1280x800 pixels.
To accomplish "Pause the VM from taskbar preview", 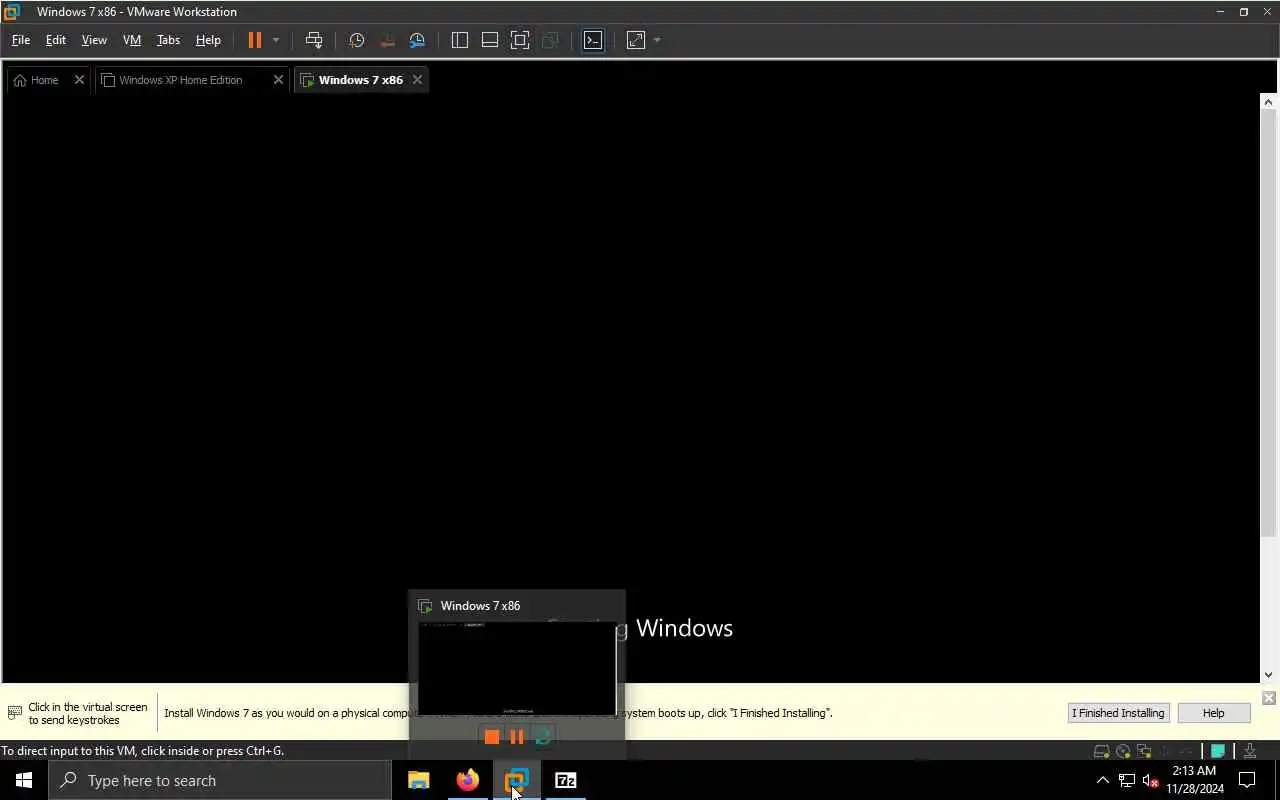I will coord(517,737).
